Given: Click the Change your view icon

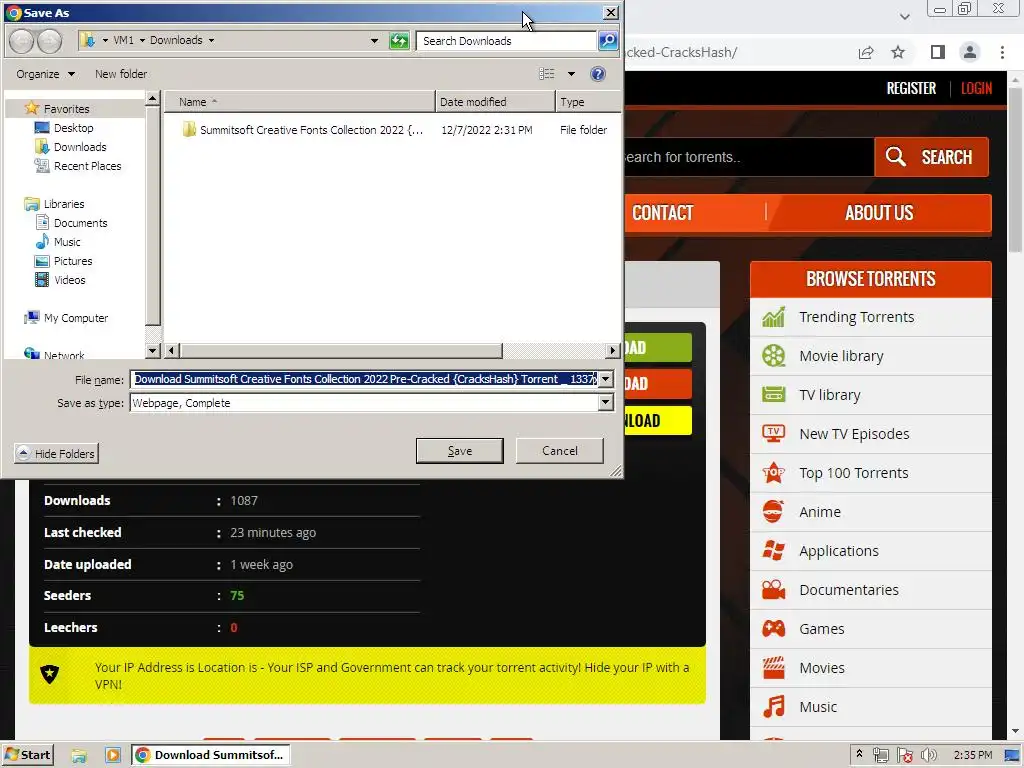Looking at the screenshot, I should (547, 74).
